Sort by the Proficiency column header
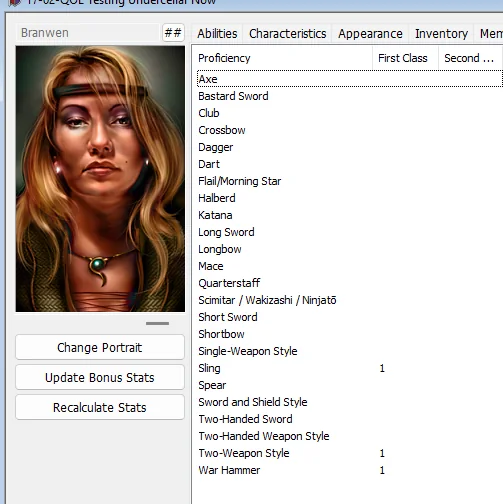The image size is (503, 504). 282,58
